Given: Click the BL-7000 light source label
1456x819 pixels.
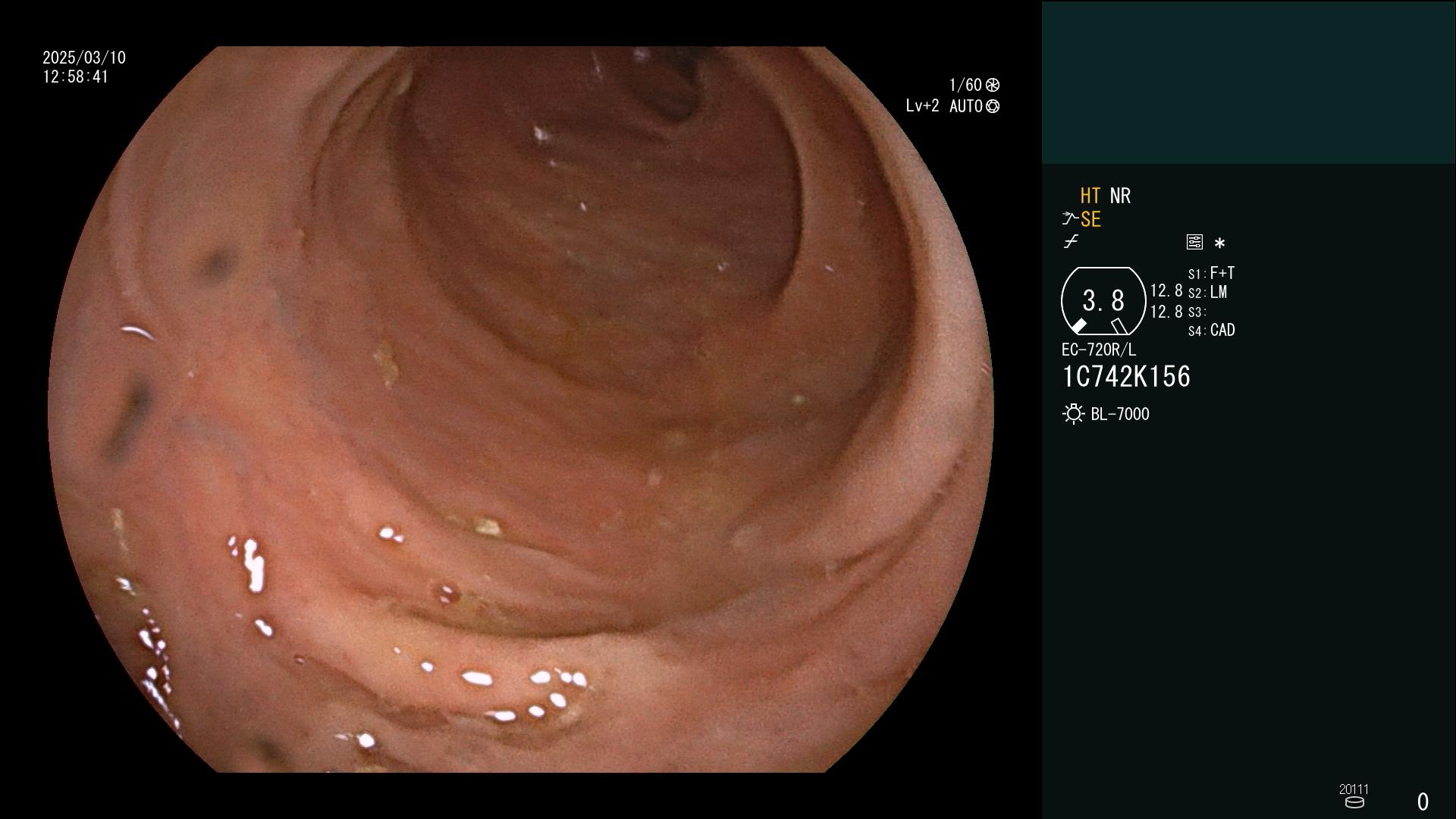Looking at the screenshot, I should coord(1120,415).
